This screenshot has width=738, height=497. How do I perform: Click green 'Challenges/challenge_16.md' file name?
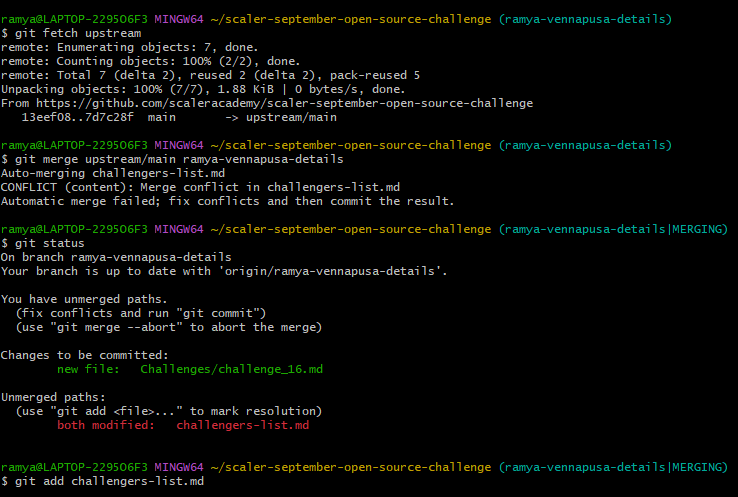coord(232,369)
